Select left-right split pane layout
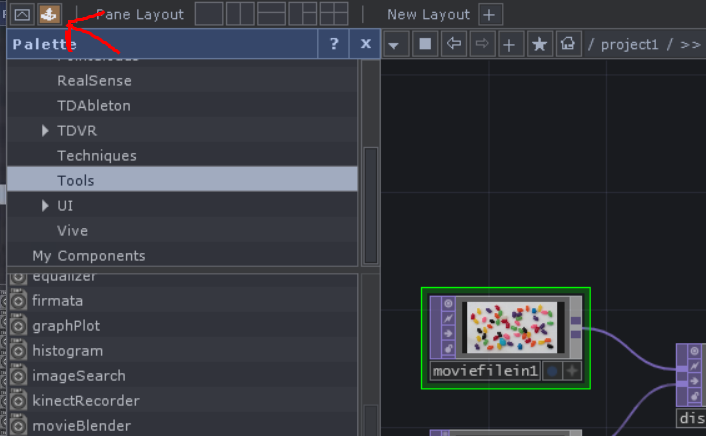Viewport: 706px width, 436px height. coord(240,14)
